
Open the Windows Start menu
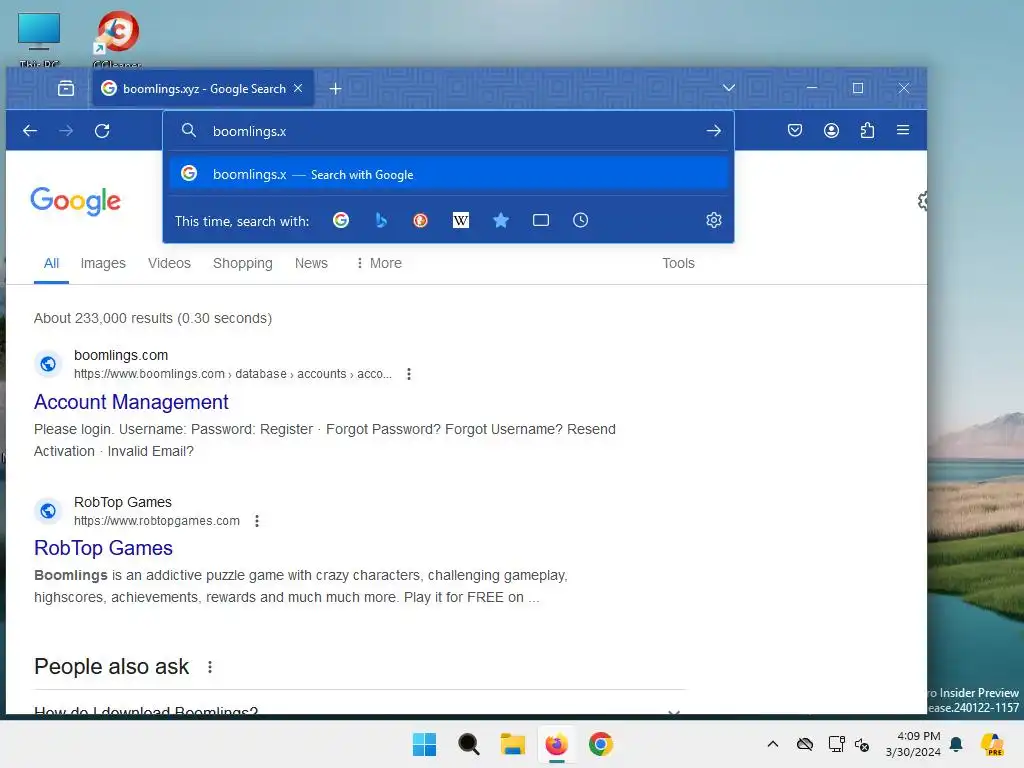(424, 744)
